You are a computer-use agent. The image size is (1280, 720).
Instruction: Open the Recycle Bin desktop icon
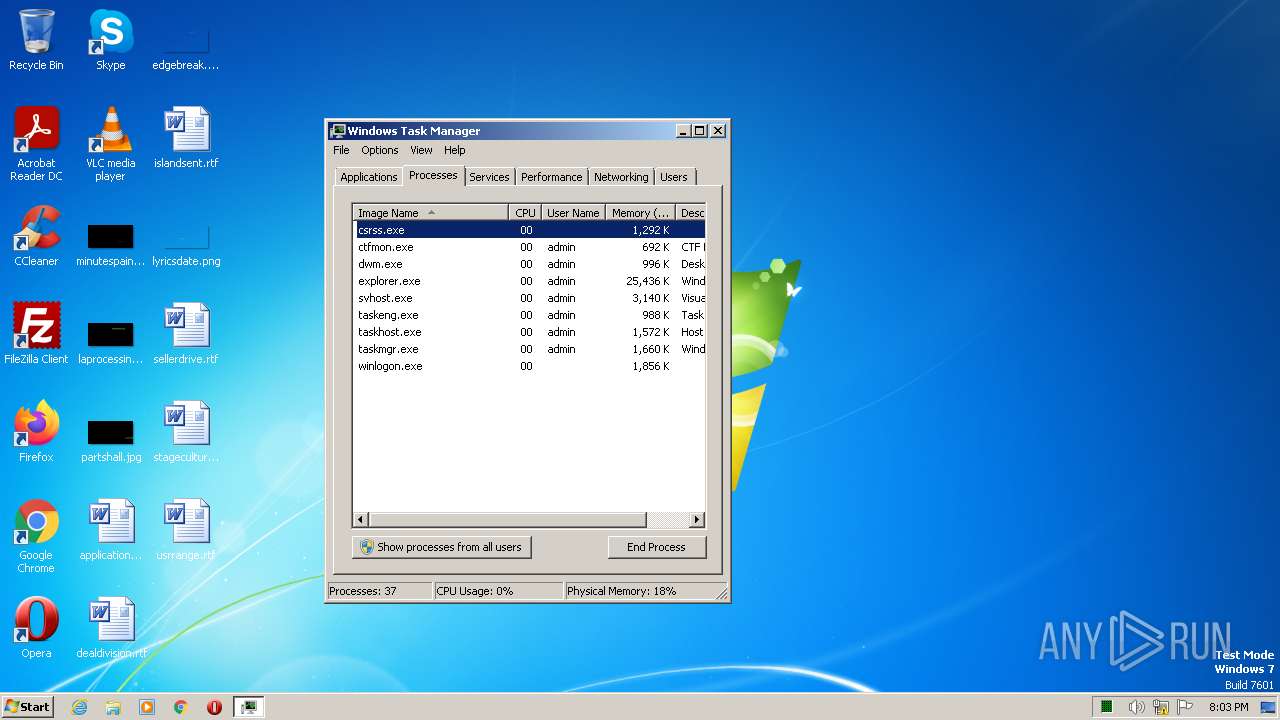(36, 40)
